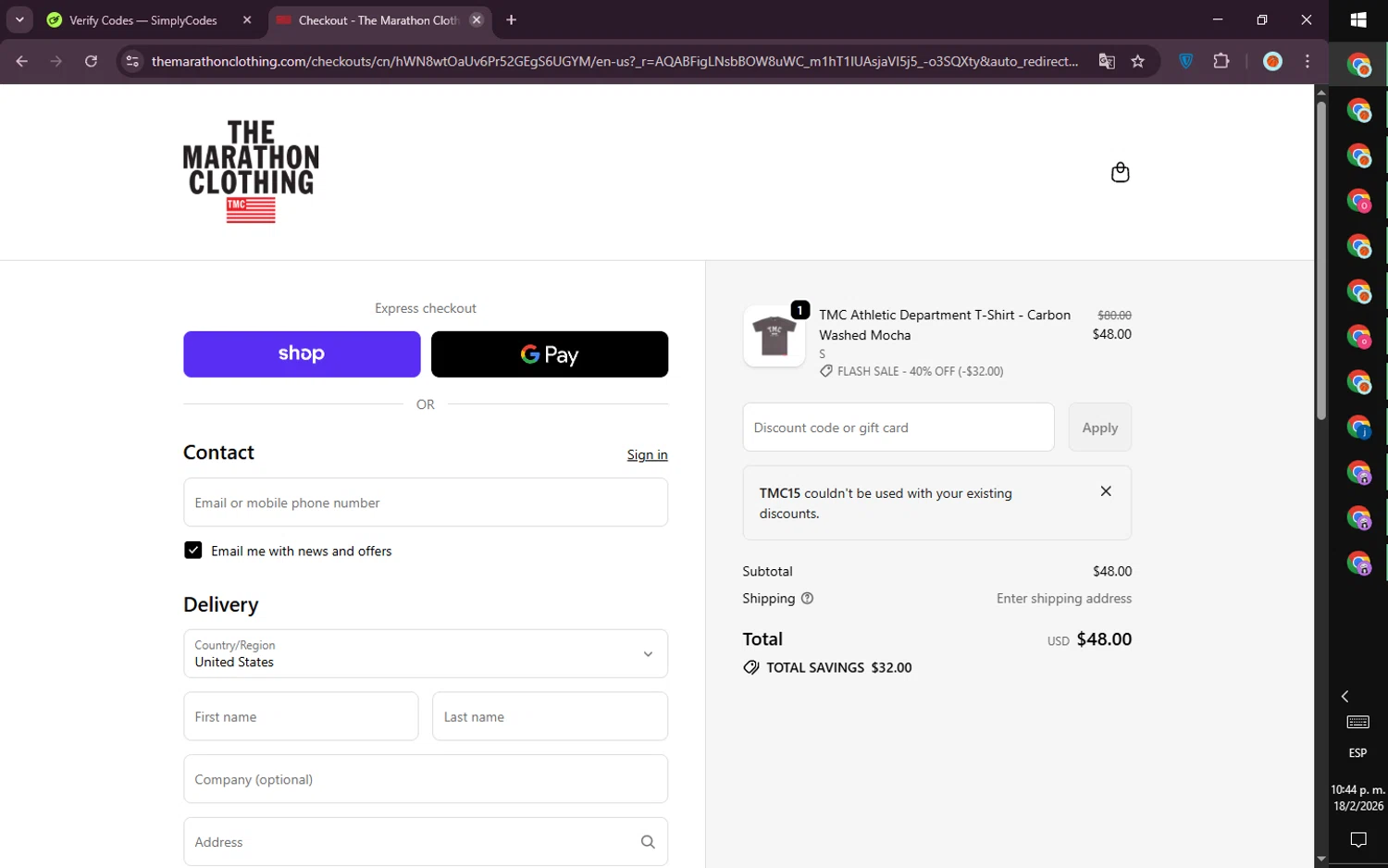Open the Windows Start button
This screenshot has height=868, width=1388.
1358,19
